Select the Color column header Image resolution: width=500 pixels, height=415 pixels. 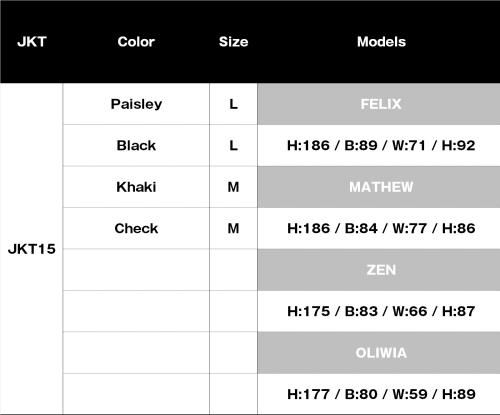point(136,42)
